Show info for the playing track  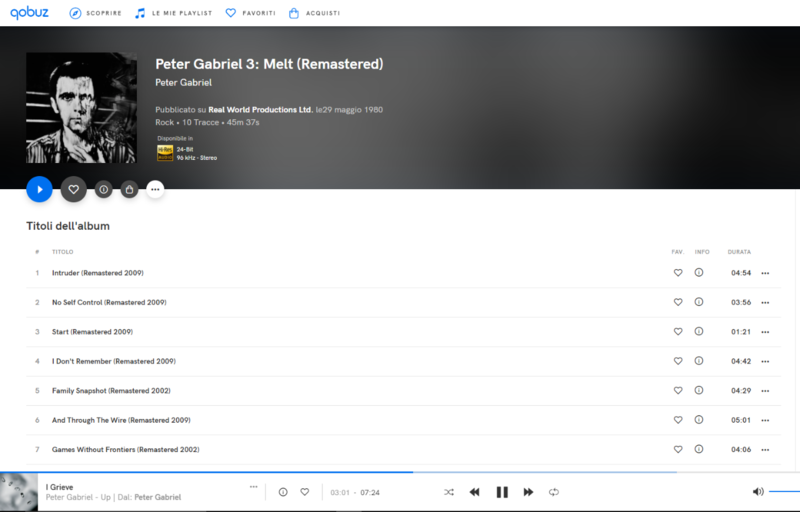[x=283, y=492]
